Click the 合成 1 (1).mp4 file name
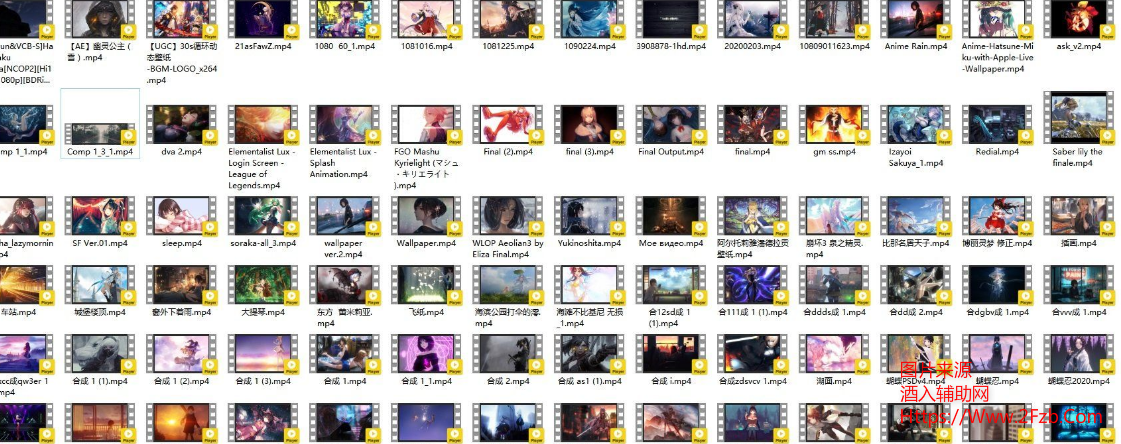The image size is (1121, 444). [100, 381]
